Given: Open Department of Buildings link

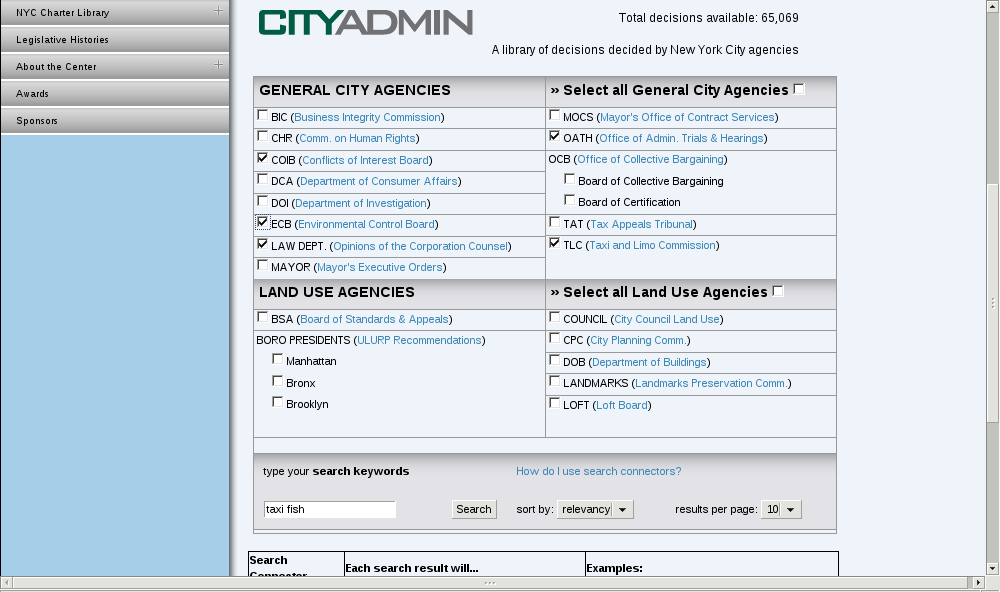Looking at the screenshot, I should tap(649, 362).
